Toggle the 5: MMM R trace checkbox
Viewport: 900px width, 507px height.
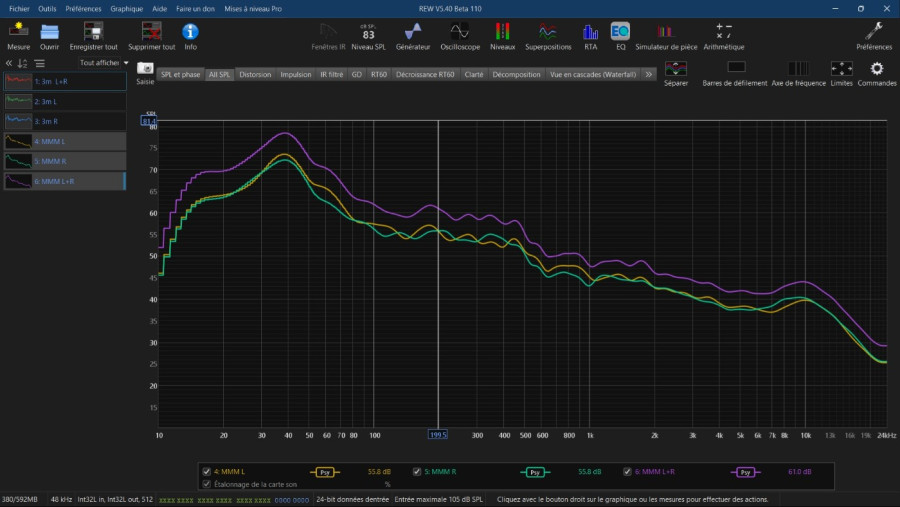pyautogui.click(x=417, y=471)
